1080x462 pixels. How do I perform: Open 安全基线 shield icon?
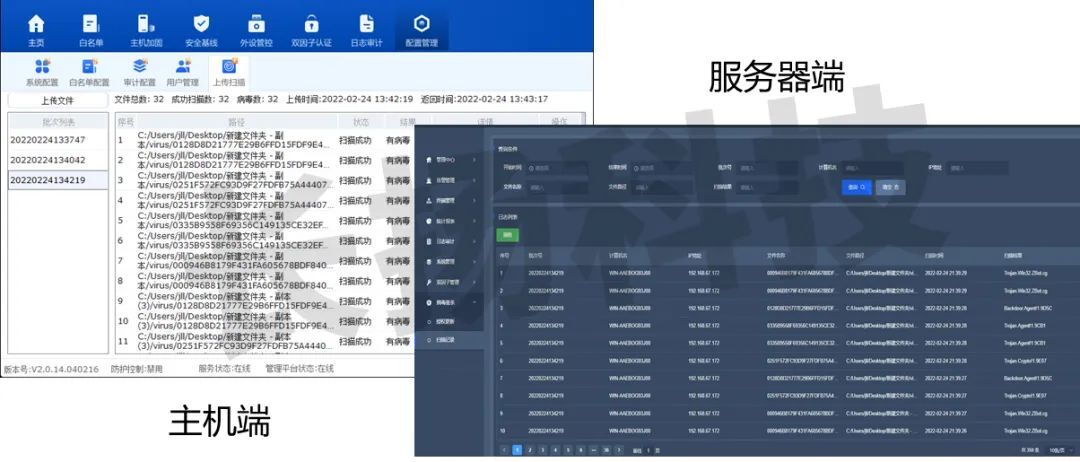pyautogui.click(x=201, y=29)
